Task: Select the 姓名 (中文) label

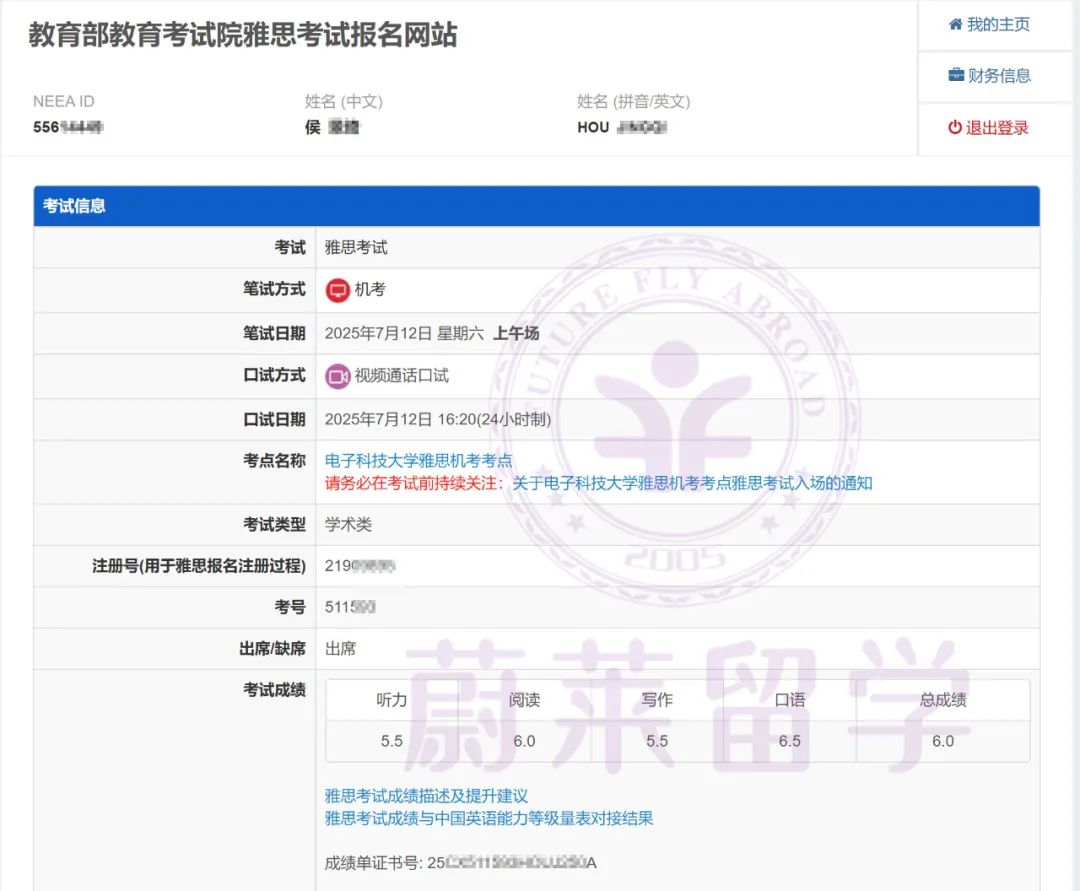Action: coord(344,102)
